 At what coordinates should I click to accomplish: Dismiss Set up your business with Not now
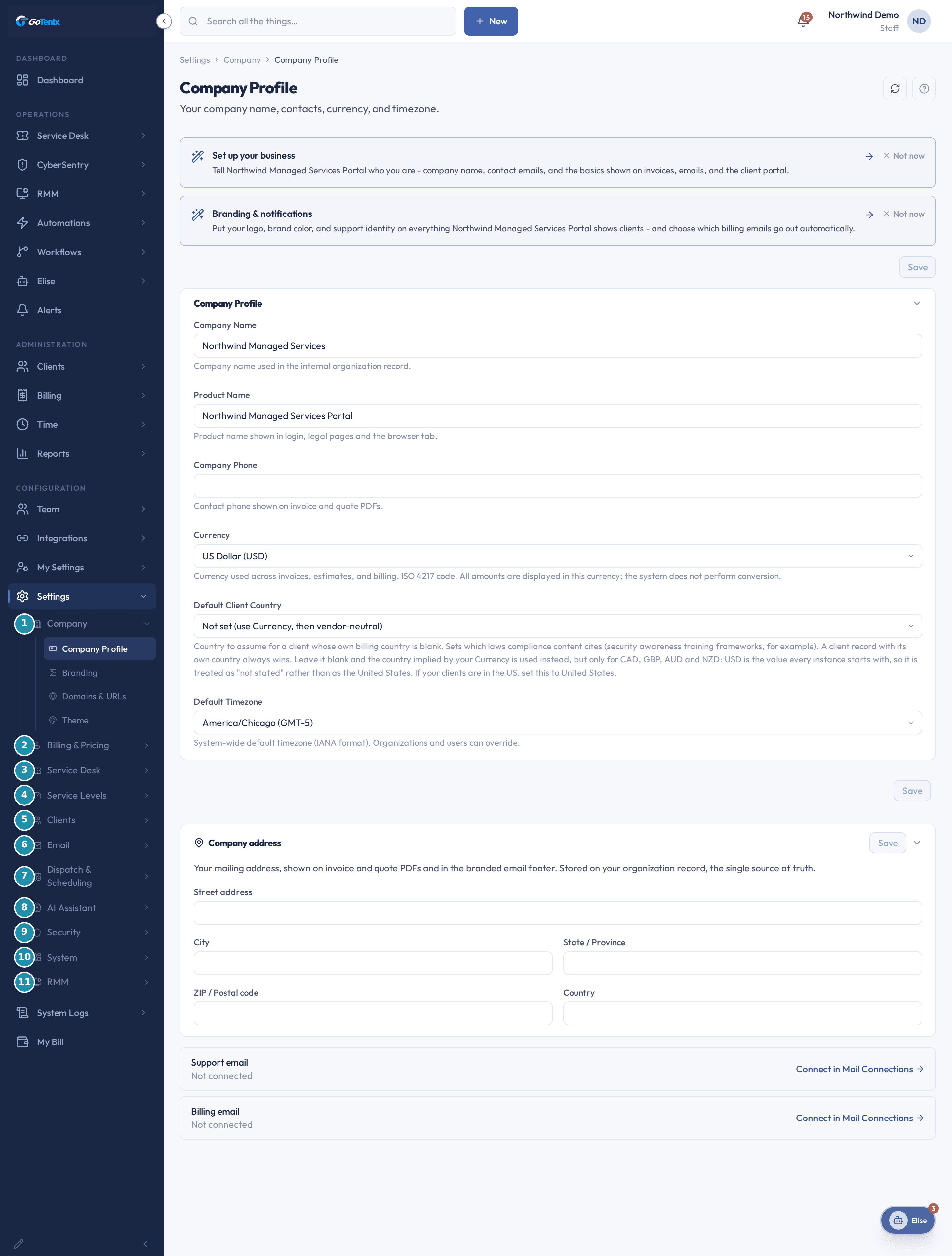coord(904,156)
